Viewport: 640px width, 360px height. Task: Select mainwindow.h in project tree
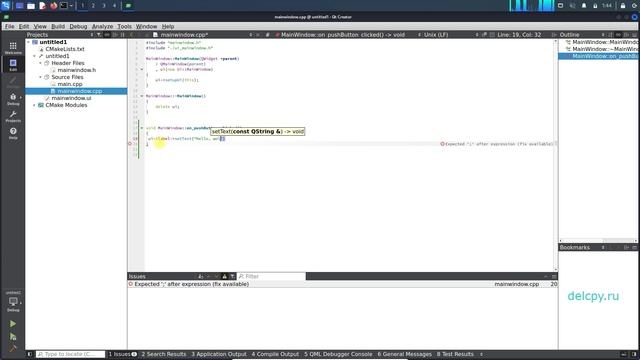[x=76, y=70]
